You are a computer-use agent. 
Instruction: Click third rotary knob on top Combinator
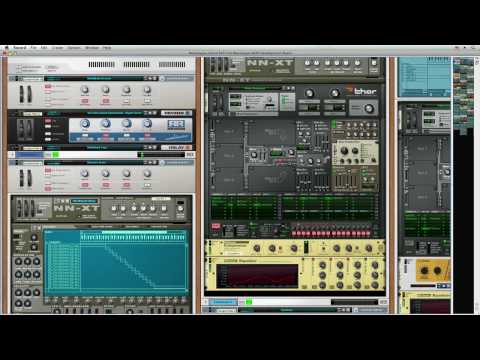pos(127,90)
